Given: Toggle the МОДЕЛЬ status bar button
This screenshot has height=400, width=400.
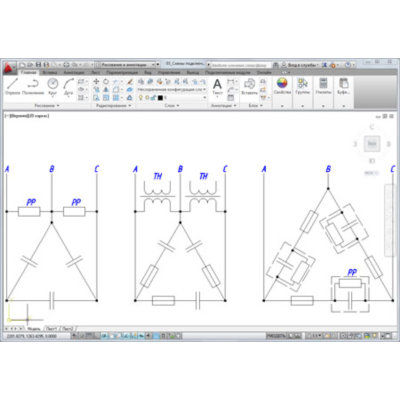Looking at the screenshot, I should point(276,336).
